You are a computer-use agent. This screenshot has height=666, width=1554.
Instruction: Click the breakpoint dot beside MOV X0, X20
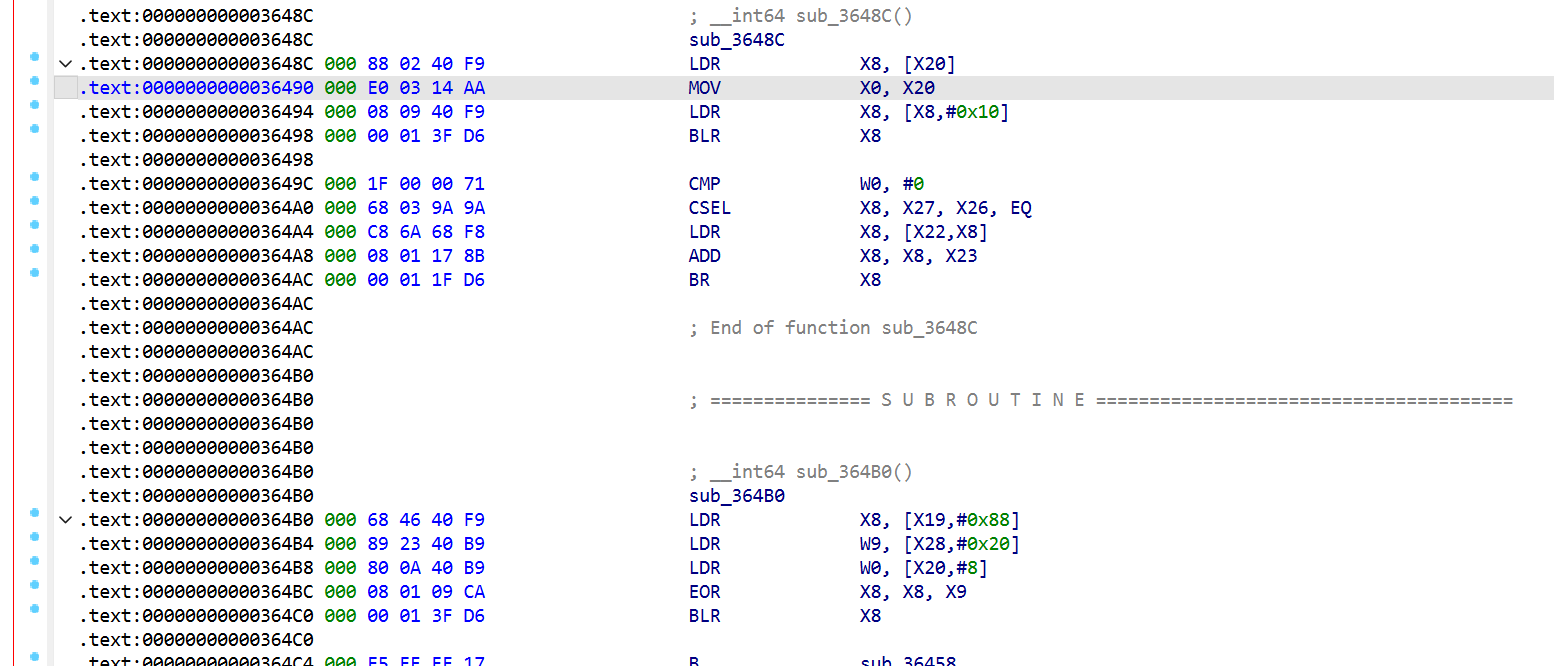point(35,80)
